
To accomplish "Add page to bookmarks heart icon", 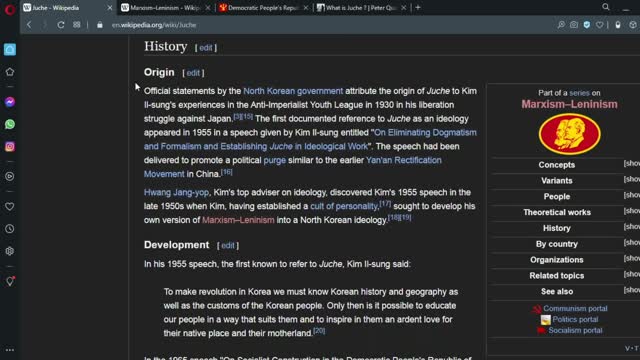I will tap(599, 25).
